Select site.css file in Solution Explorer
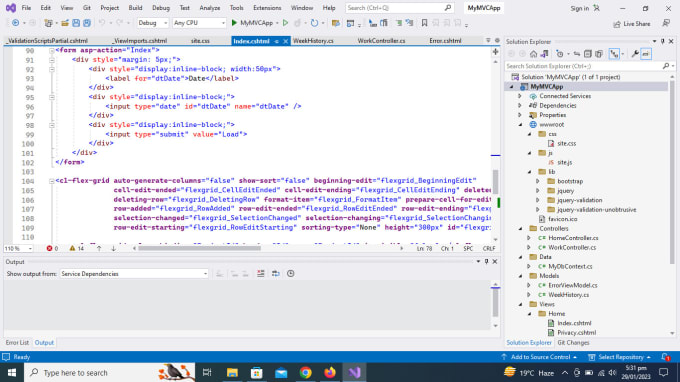The image size is (680, 382). tap(566, 143)
